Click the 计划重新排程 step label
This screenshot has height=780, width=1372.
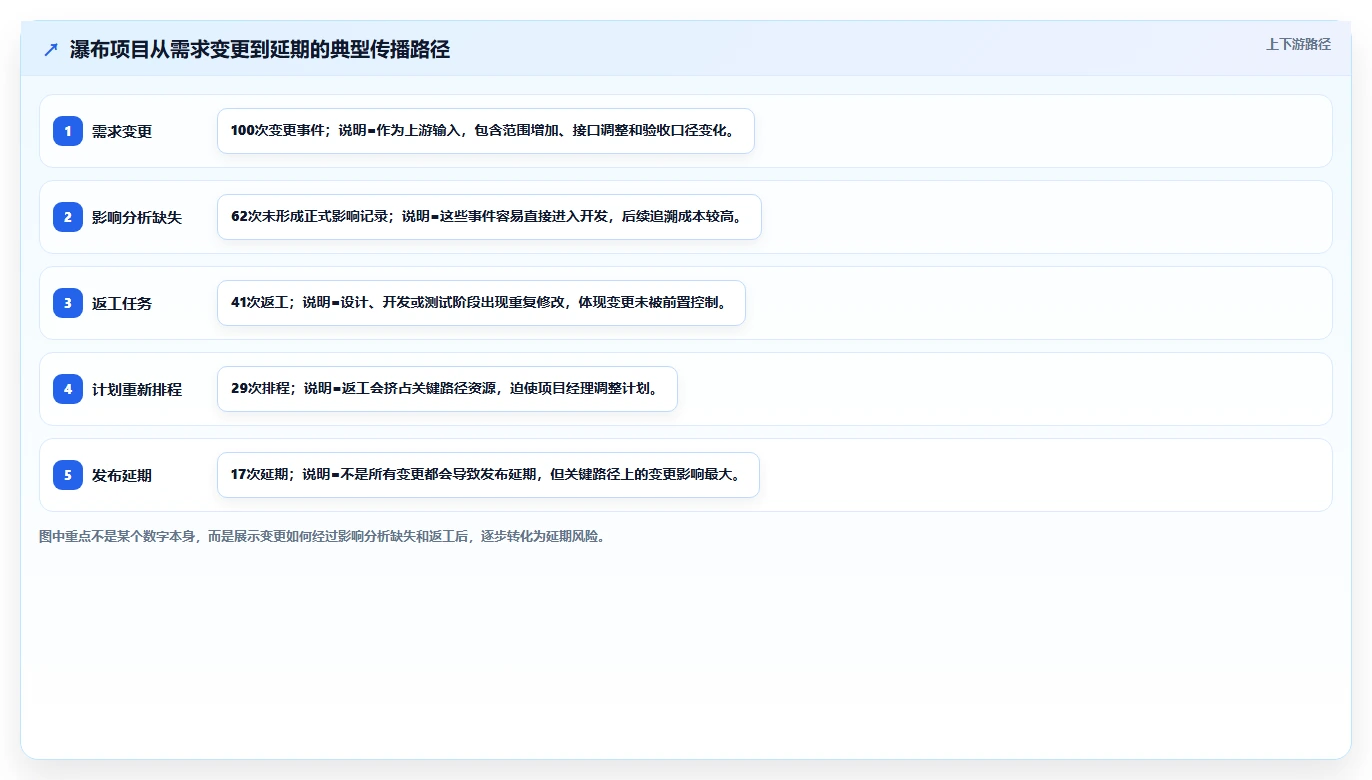click(137, 389)
